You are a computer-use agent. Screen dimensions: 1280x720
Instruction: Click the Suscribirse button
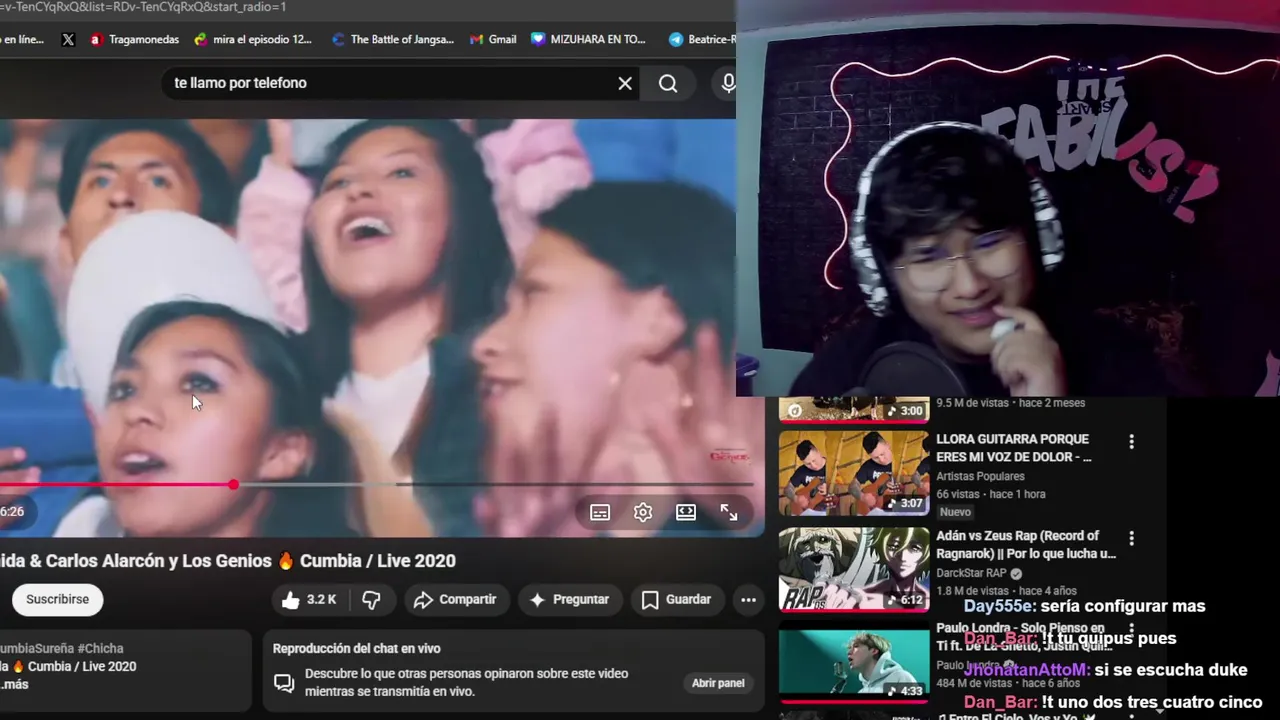57,599
